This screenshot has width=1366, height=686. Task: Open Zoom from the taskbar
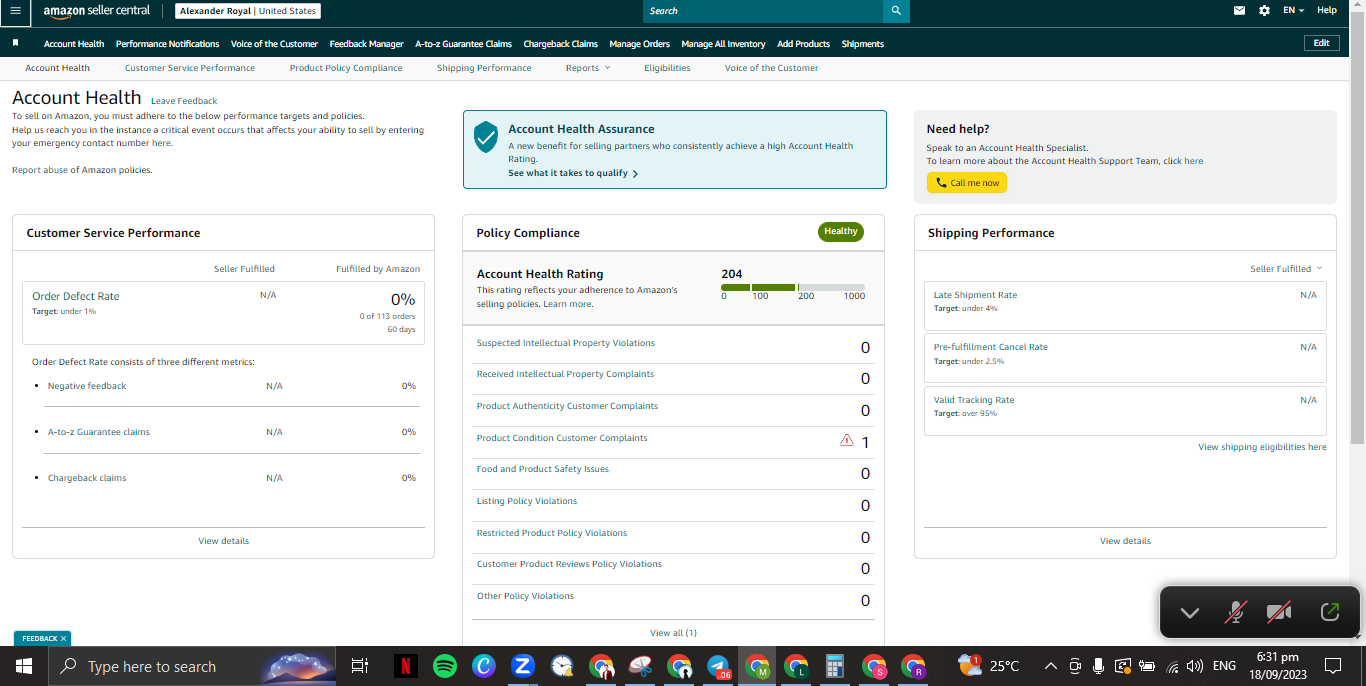(x=522, y=666)
